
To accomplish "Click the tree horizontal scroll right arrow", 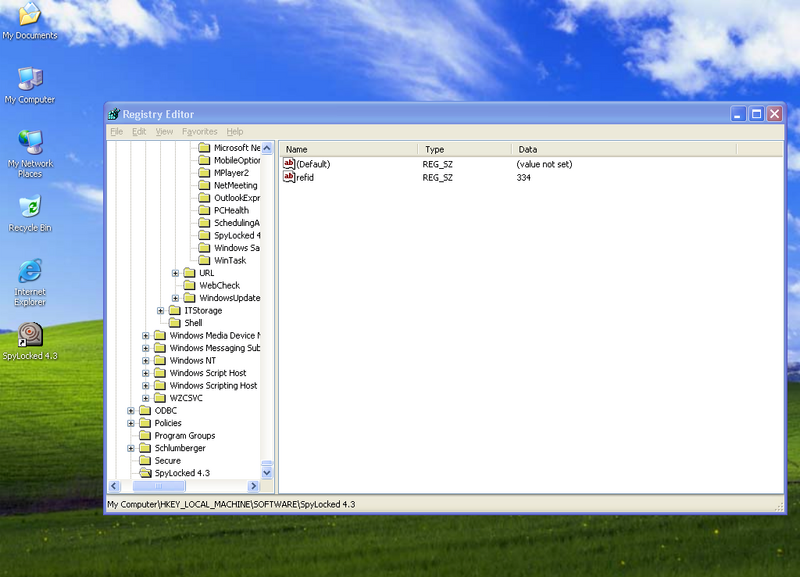I will click(253, 486).
